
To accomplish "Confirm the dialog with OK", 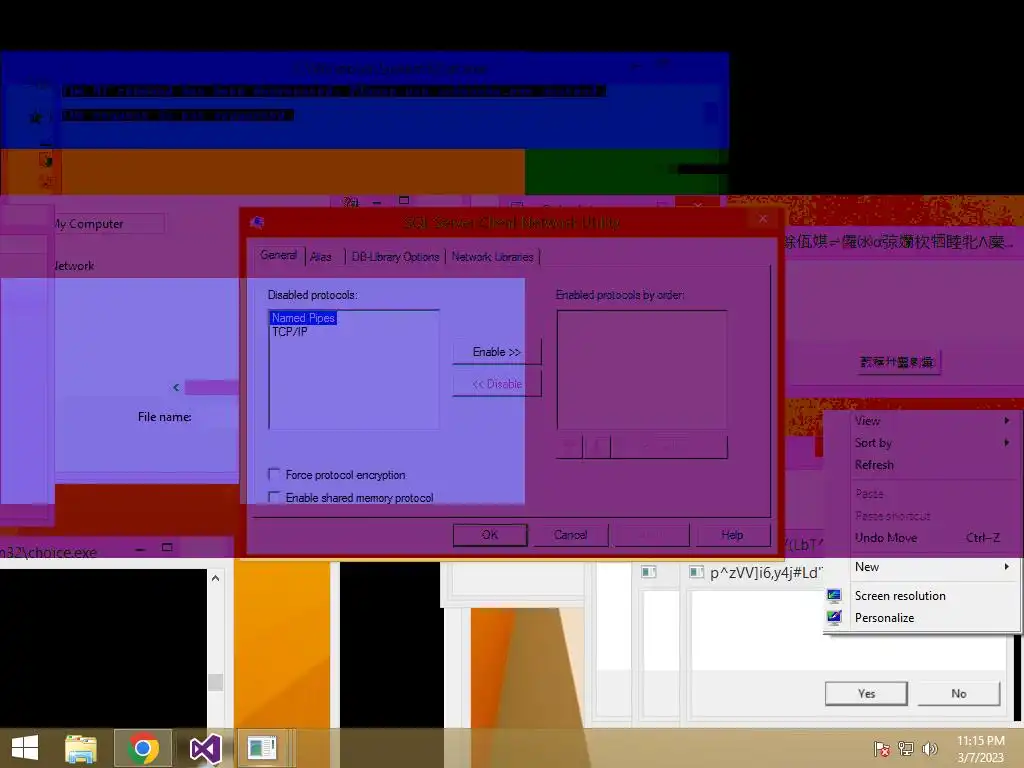I will 490,535.
